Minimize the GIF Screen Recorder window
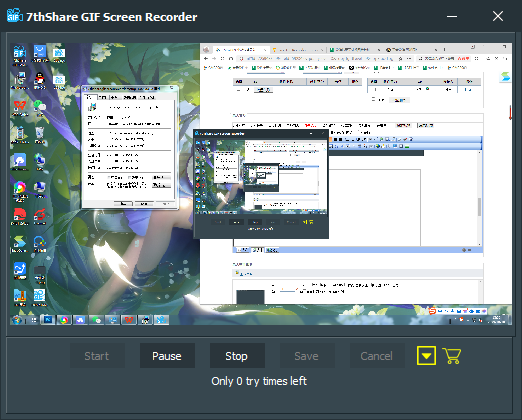This screenshot has width=522, height=420. (x=452, y=16)
